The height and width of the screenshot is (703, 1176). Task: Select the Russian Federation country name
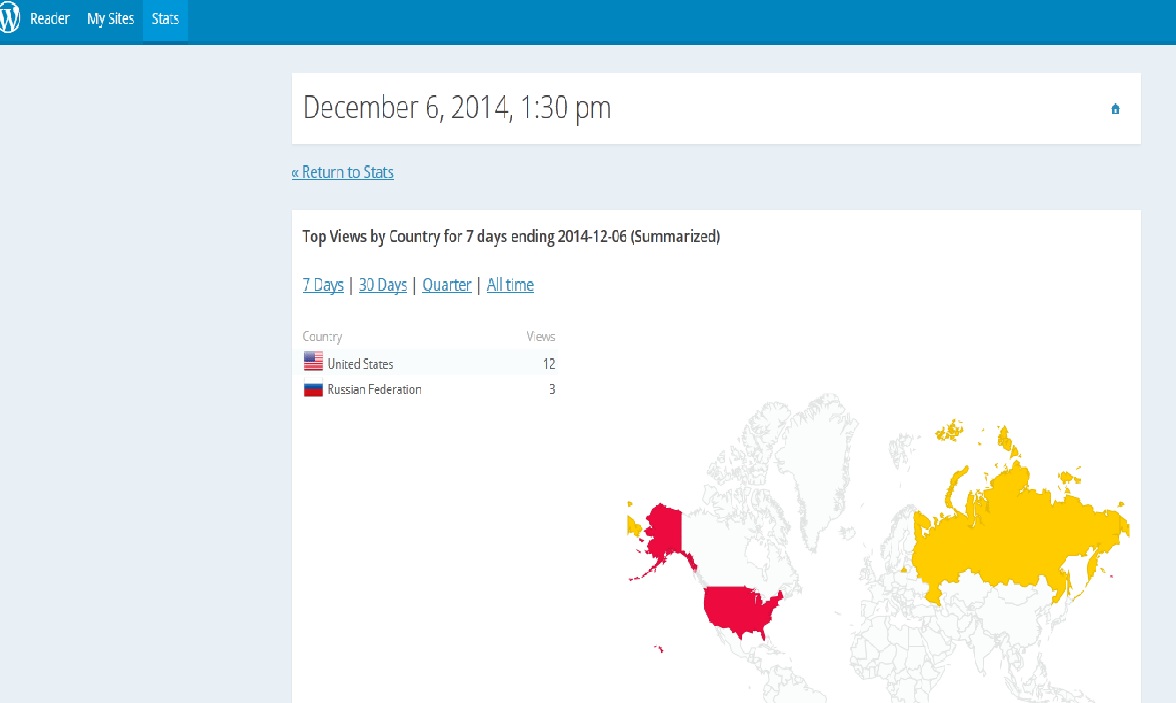(x=374, y=390)
